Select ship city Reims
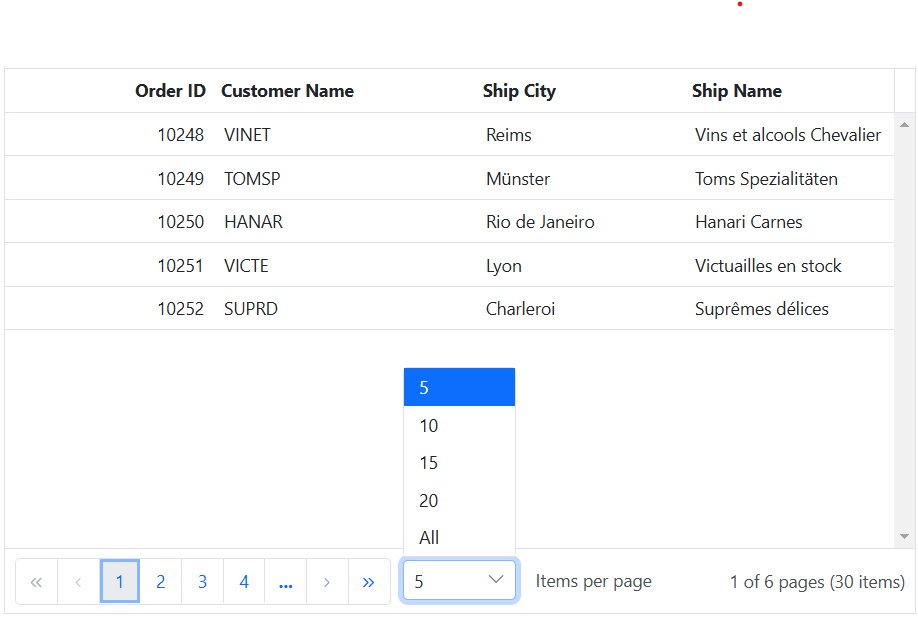 pos(509,135)
